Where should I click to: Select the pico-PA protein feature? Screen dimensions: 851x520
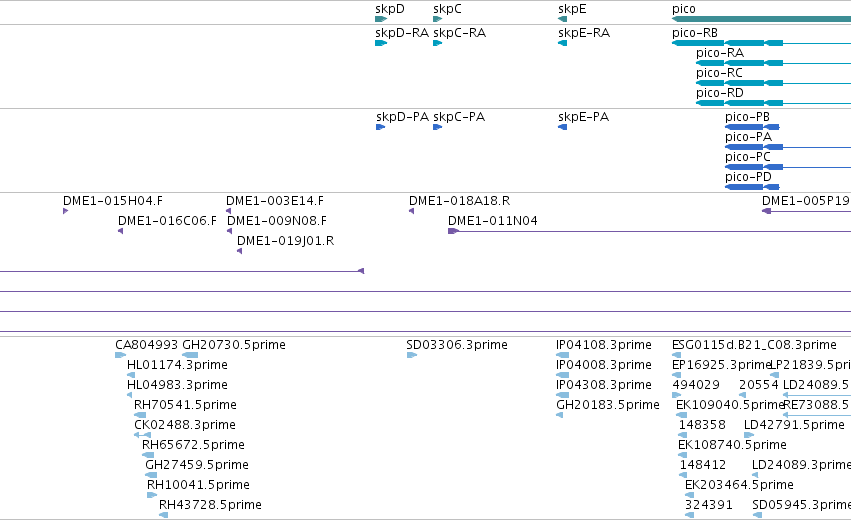[788, 147]
